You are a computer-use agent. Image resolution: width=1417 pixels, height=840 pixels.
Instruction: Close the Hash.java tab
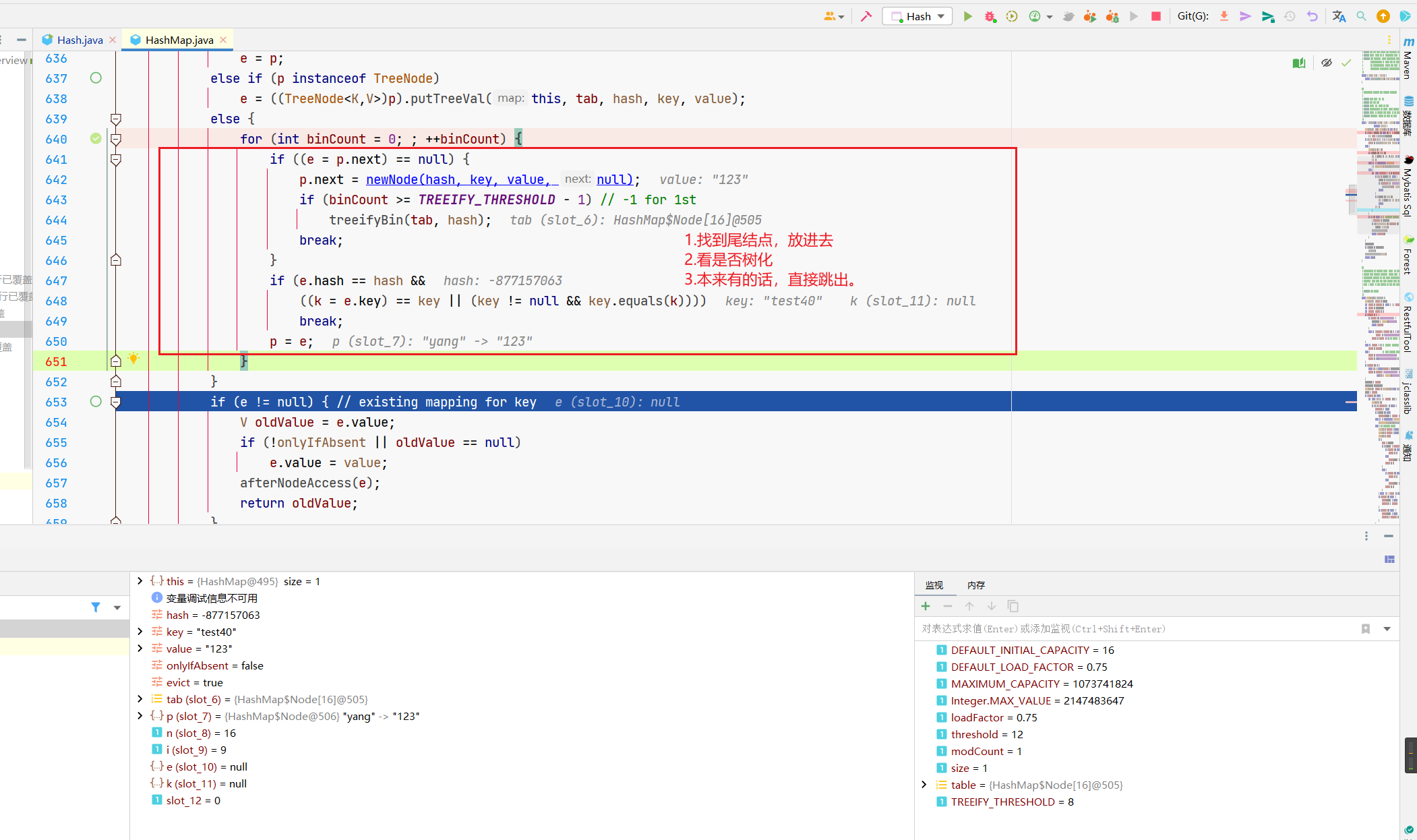[113, 40]
